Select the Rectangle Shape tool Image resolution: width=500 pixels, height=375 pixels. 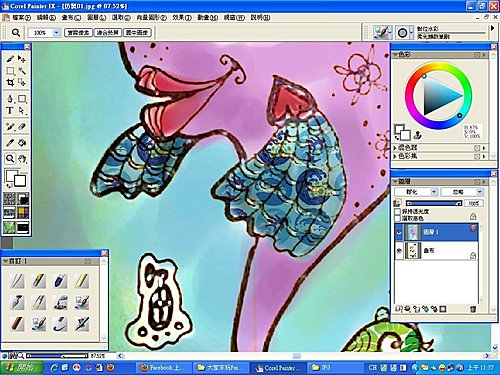click(22, 99)
